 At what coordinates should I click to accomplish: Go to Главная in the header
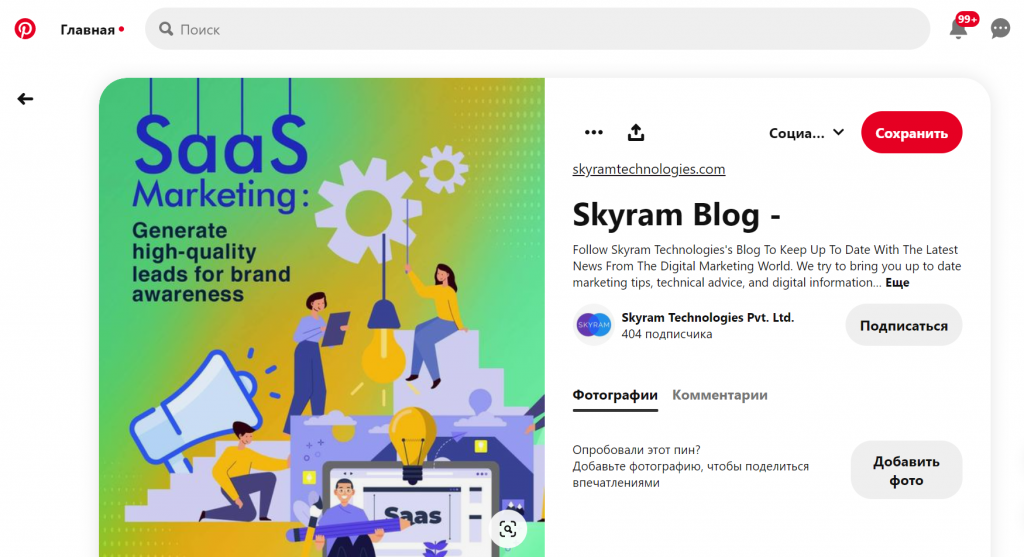(x=88, y=30)
